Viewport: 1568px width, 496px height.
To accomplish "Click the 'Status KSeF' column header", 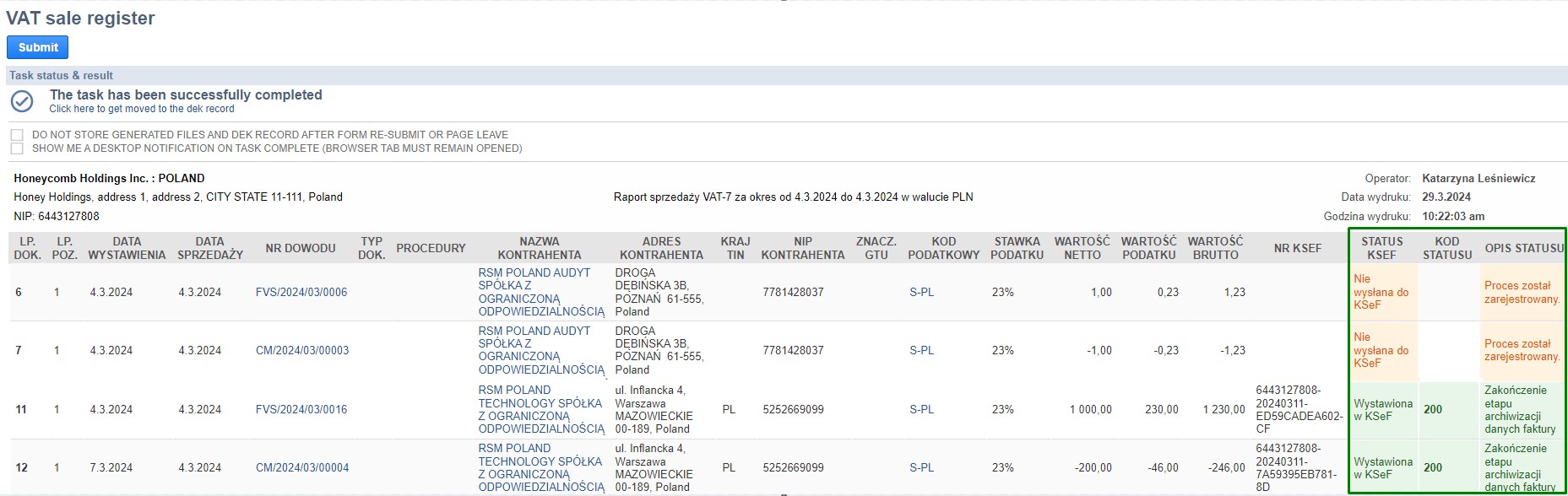I will [x=1381, y=248].
